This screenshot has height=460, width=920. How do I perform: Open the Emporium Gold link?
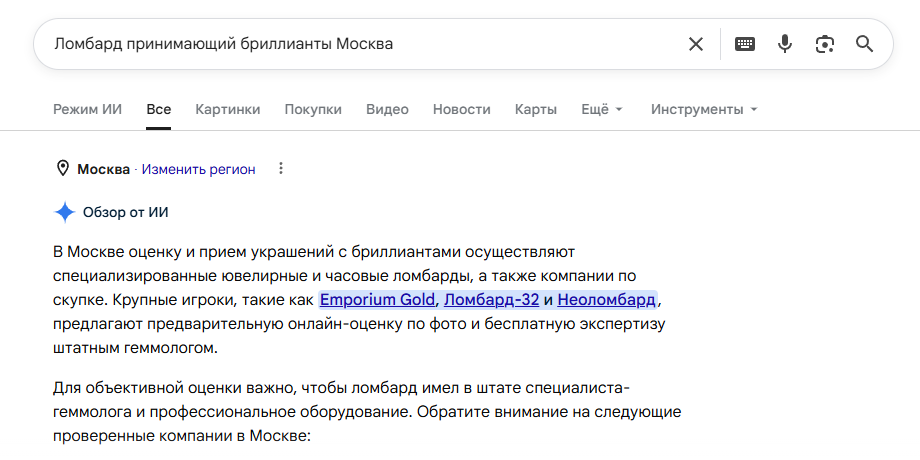(377, 300)
